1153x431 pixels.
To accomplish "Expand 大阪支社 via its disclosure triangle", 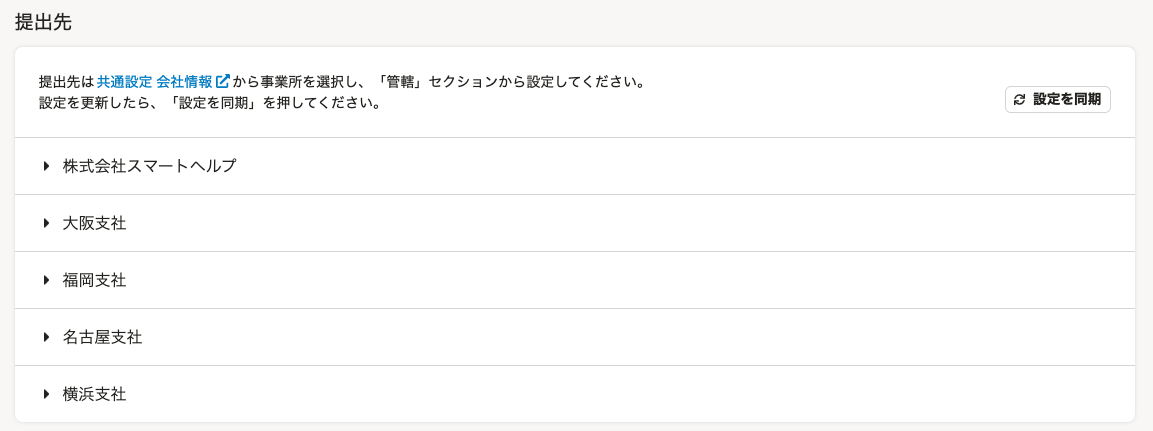I will tap(46, 223).
